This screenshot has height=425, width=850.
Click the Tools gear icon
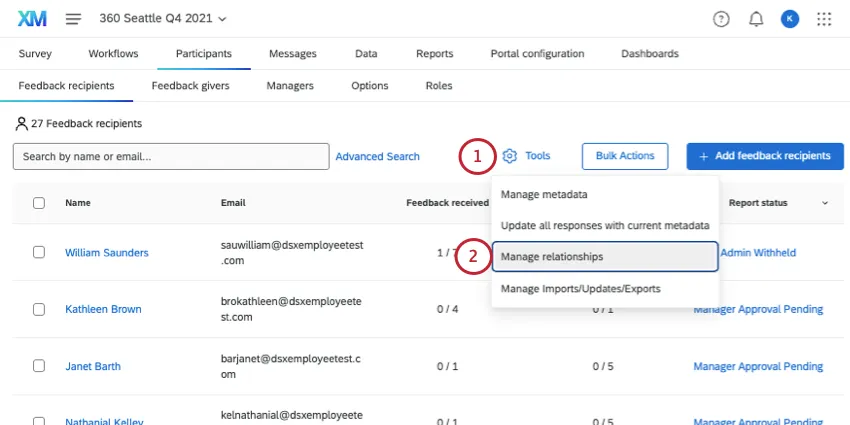pos(509,156)
